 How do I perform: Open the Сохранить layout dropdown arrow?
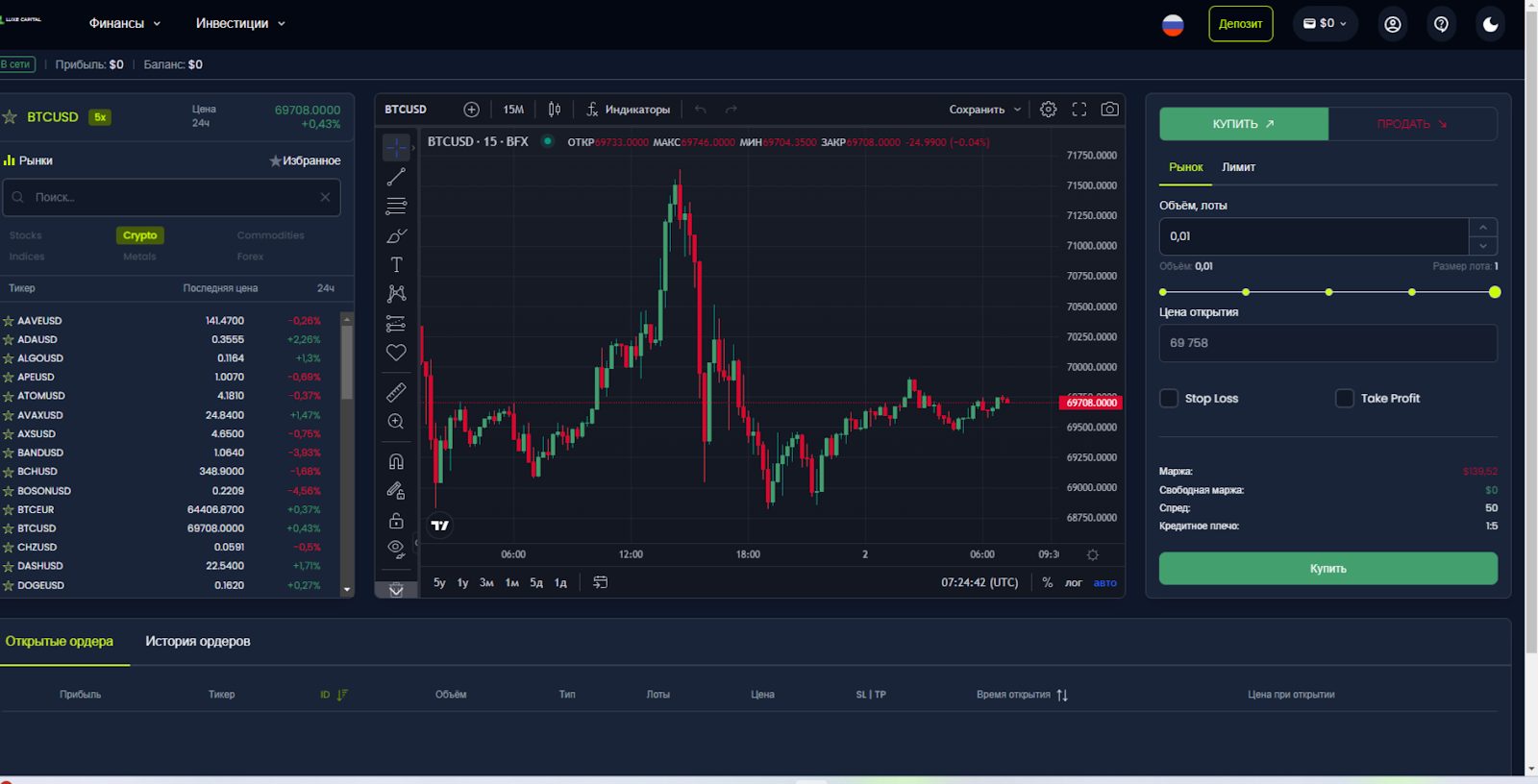point(1017,110)
